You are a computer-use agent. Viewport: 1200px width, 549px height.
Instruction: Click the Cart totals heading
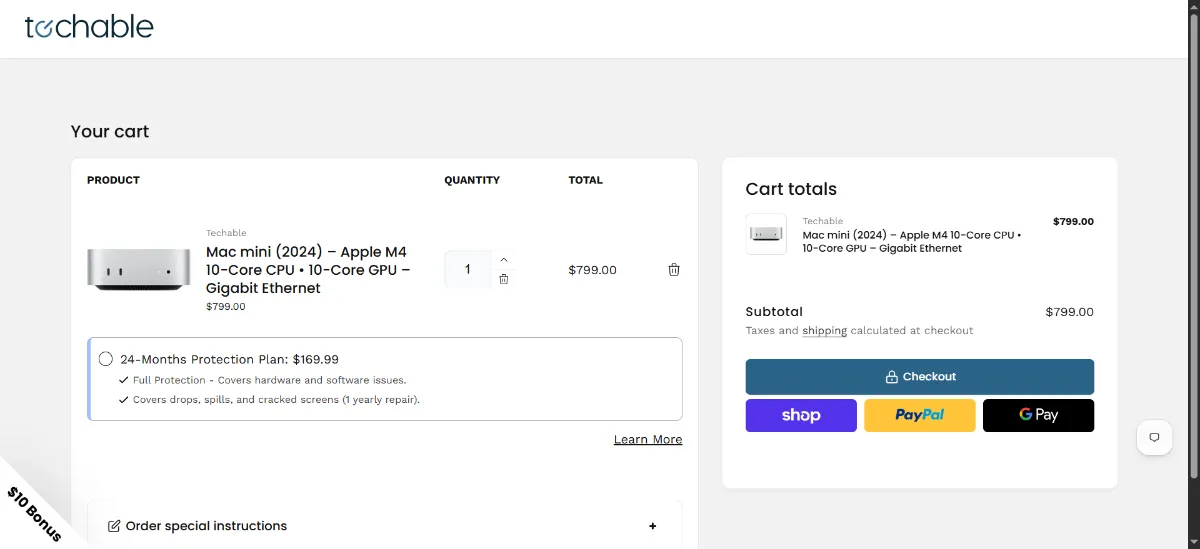click(x=791, y=189)
